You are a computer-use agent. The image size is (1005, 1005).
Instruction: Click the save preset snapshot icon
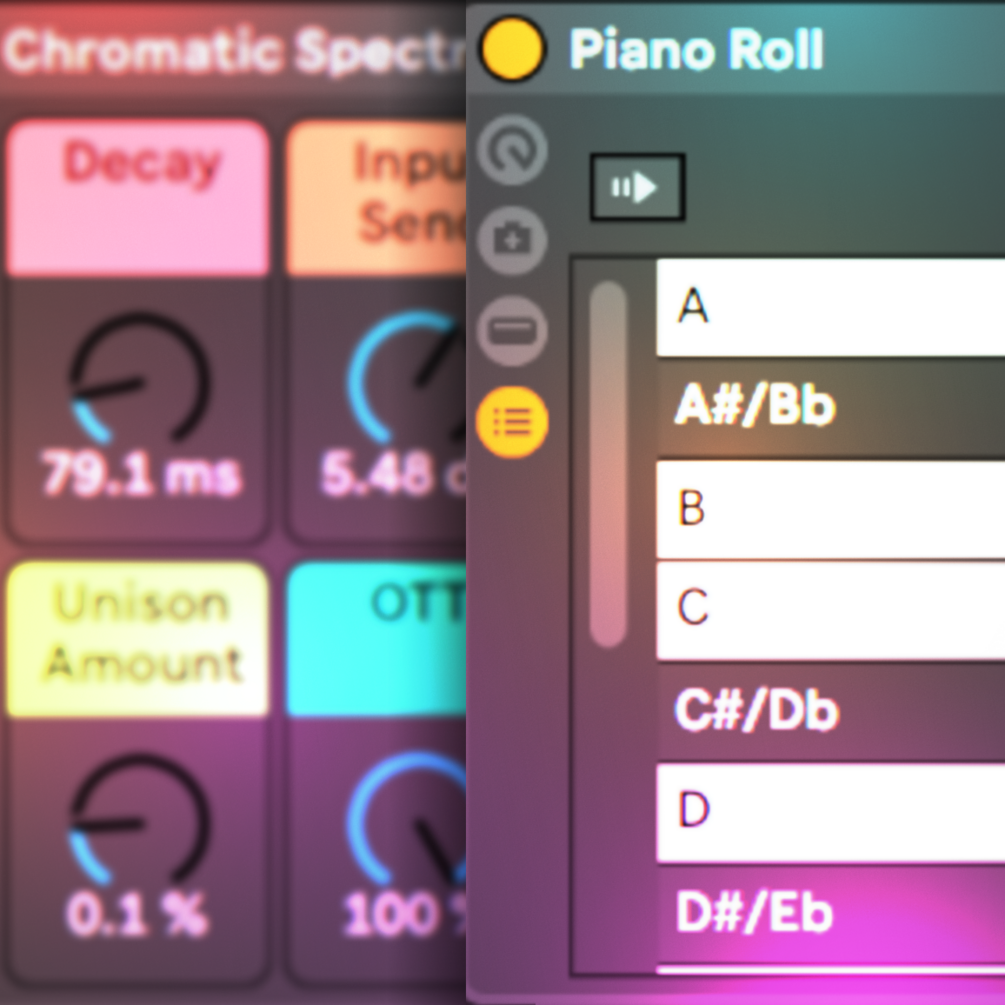pyautogui.click(x=512, y=240)
